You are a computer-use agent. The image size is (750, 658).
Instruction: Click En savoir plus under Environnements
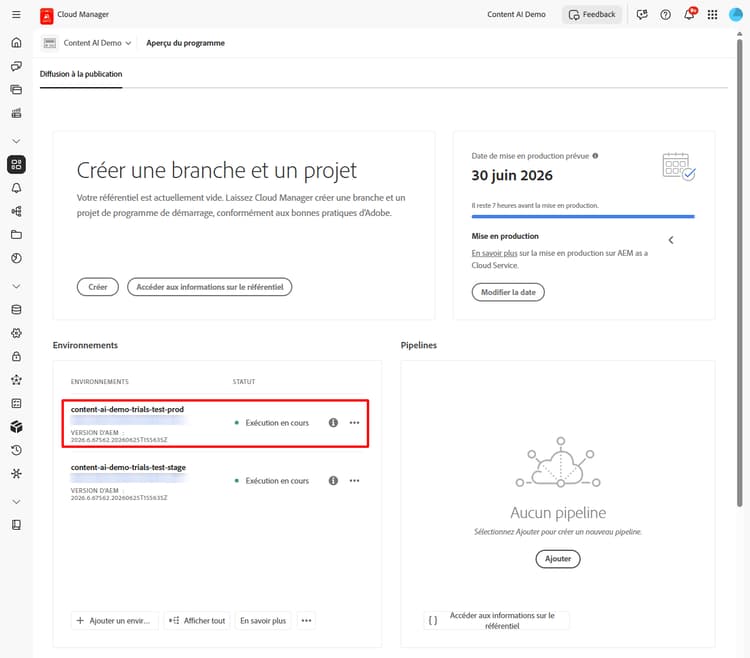[x=263, y=621]
